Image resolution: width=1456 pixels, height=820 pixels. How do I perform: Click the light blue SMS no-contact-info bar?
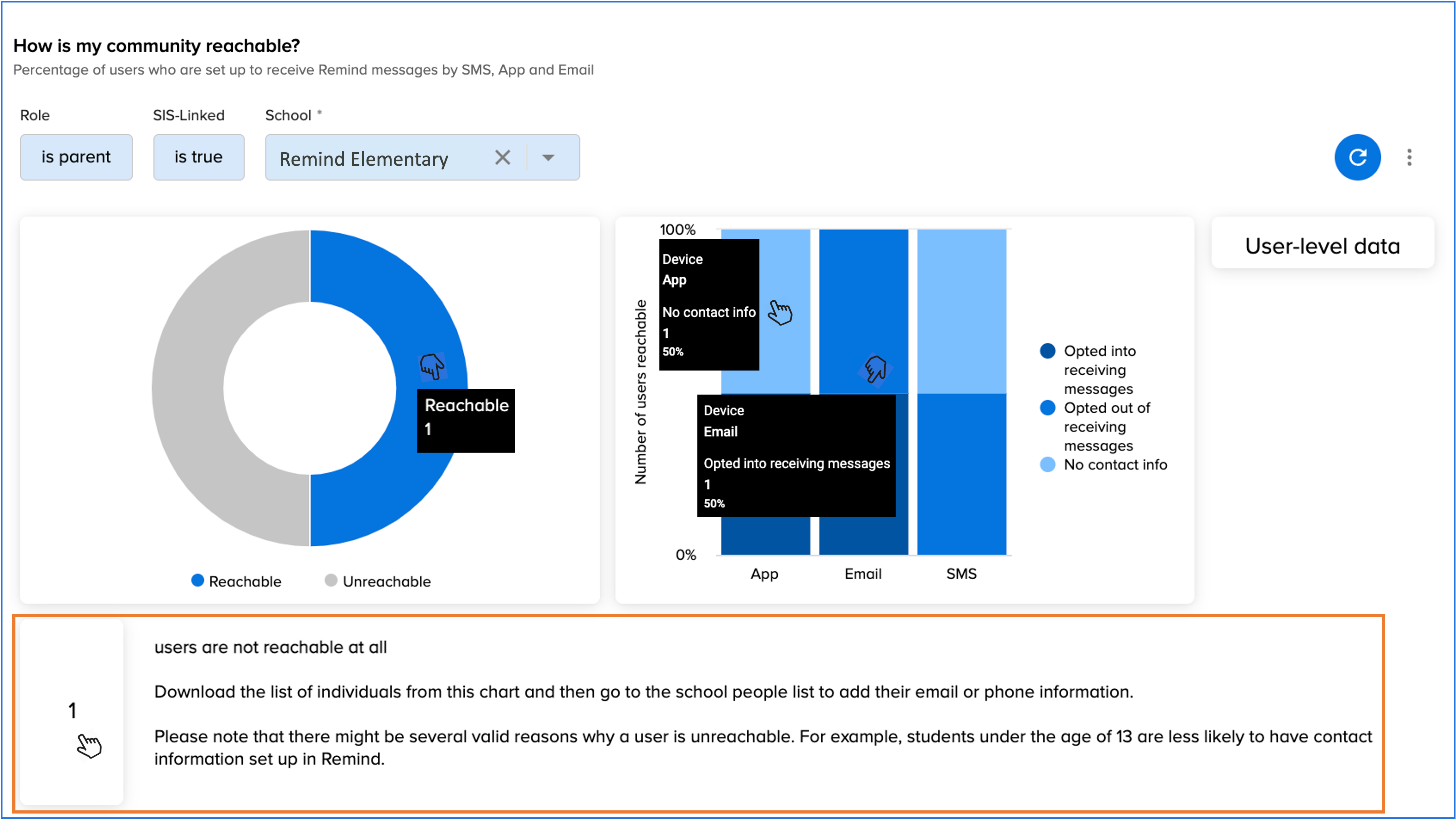point(961,311)
